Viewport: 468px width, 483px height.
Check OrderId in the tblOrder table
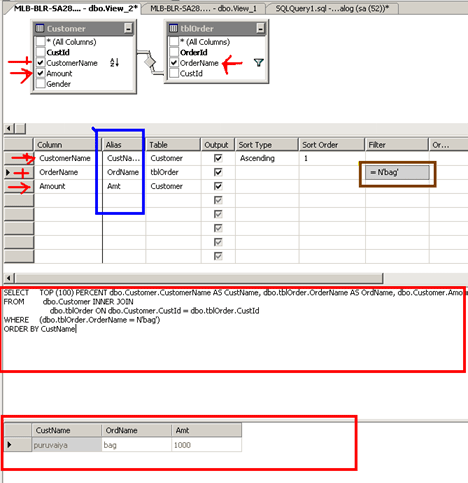174,52
